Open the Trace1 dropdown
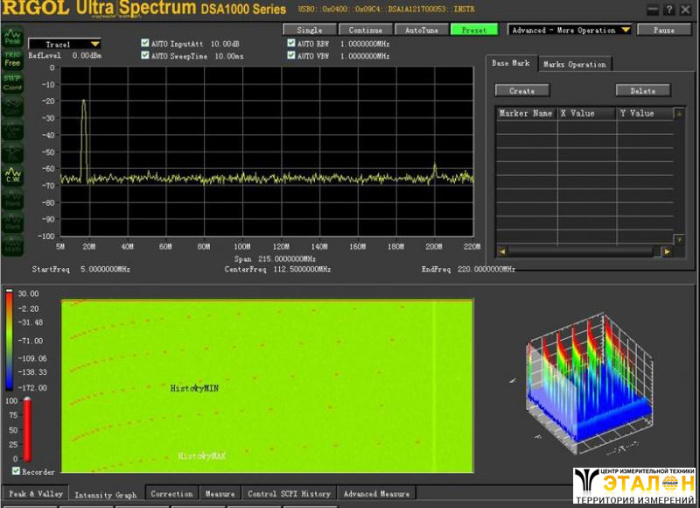Viewport: 700px width, 508px height. click(65, 44)
